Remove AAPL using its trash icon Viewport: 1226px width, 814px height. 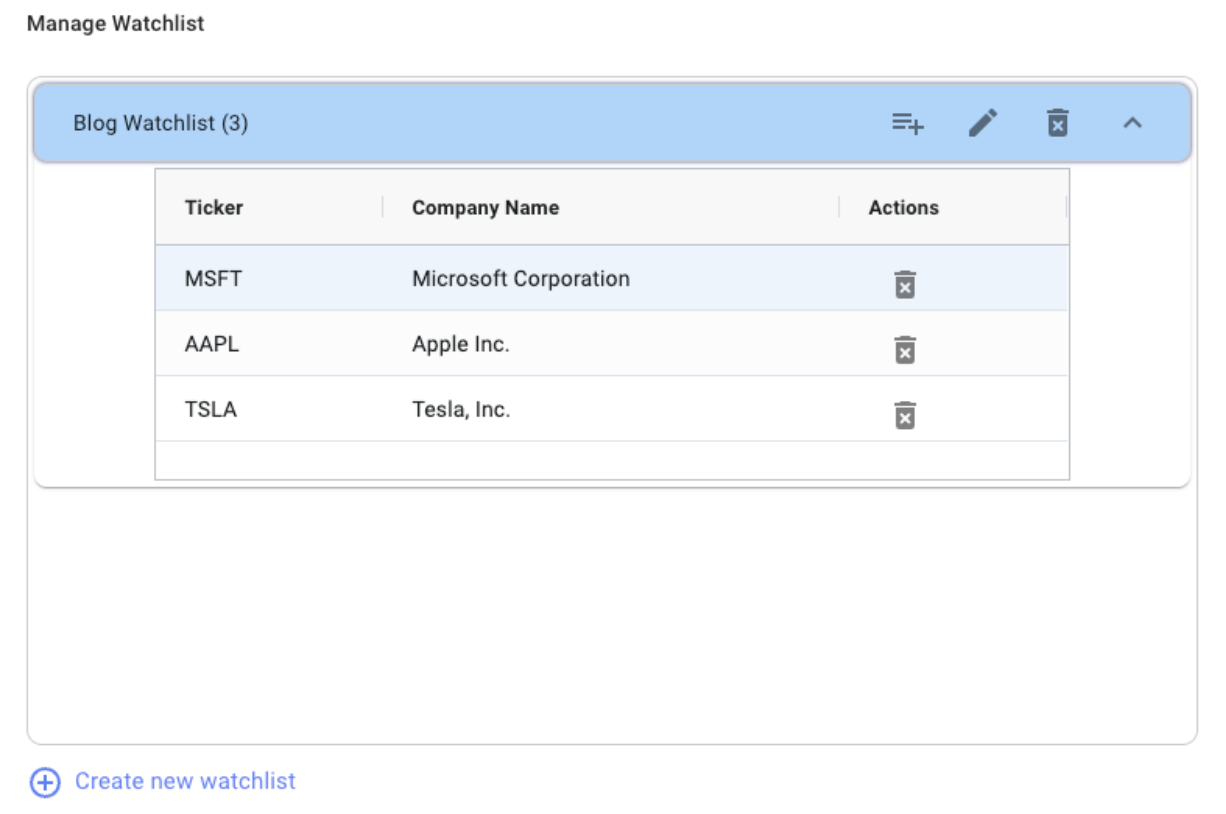905,349
